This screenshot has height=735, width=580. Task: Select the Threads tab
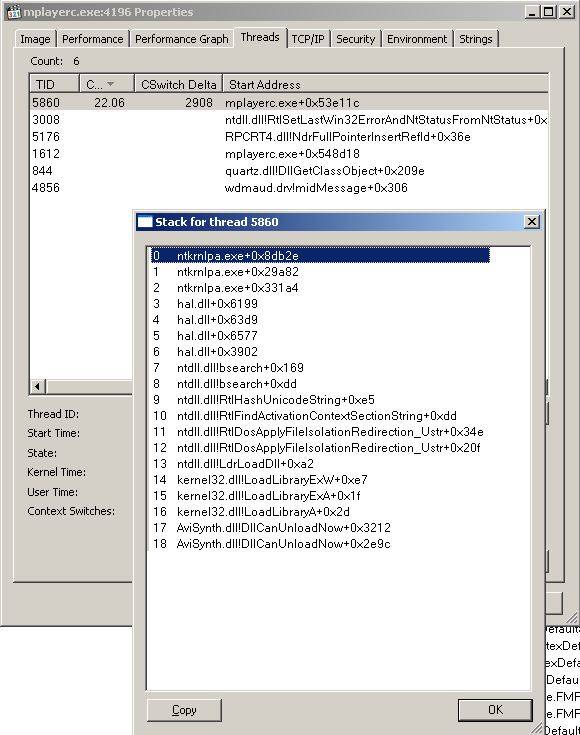[x=260, y=37]
